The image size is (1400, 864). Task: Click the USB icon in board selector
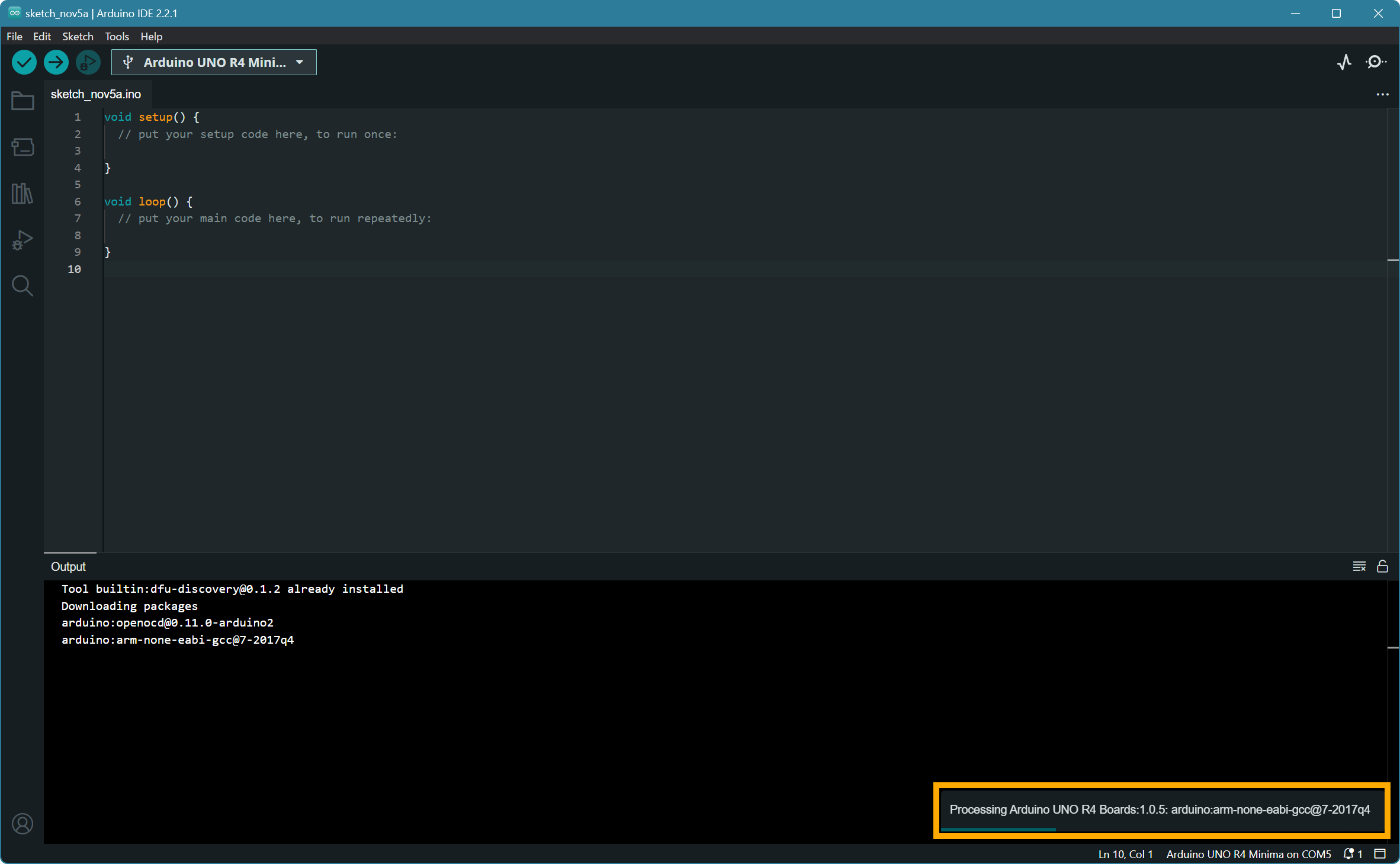point(128,62)
